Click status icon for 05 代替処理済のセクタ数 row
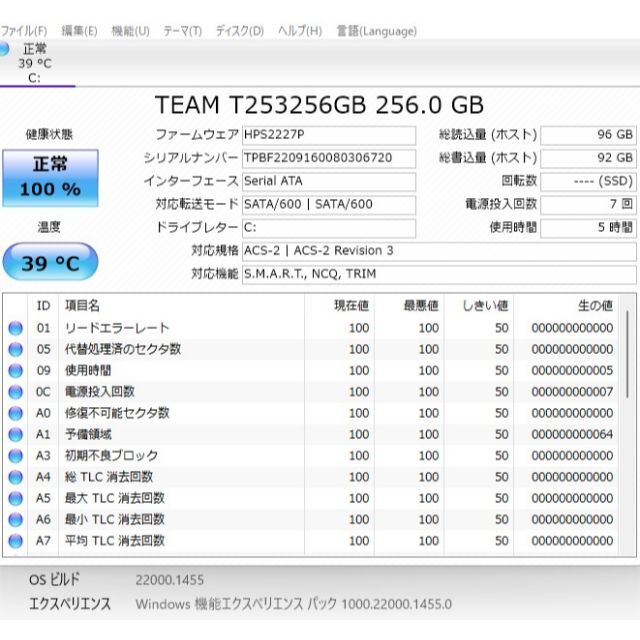640x640 pixels. coord(16,349)
